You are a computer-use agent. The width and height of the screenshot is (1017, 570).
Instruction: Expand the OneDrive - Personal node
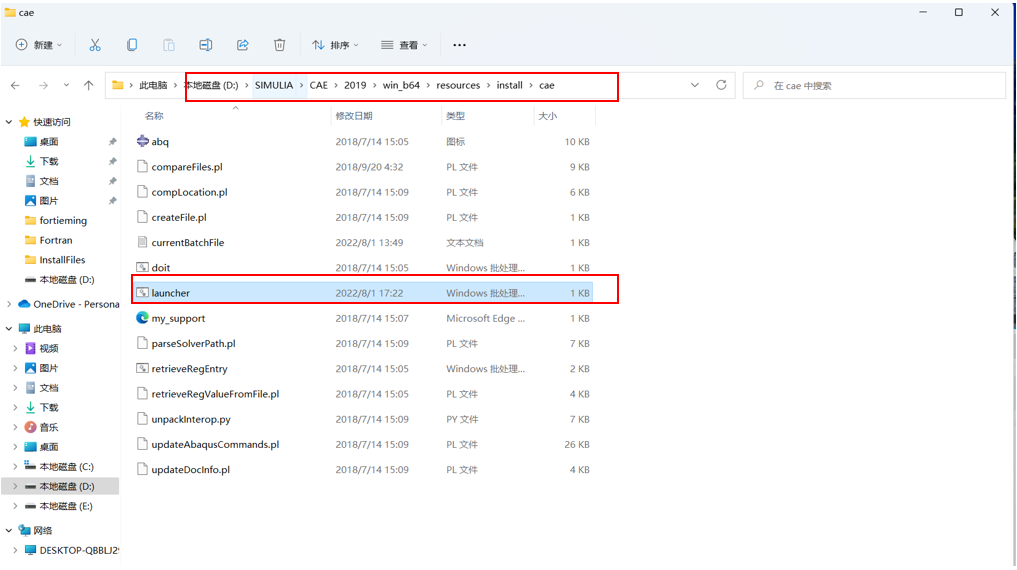point(8,304)
